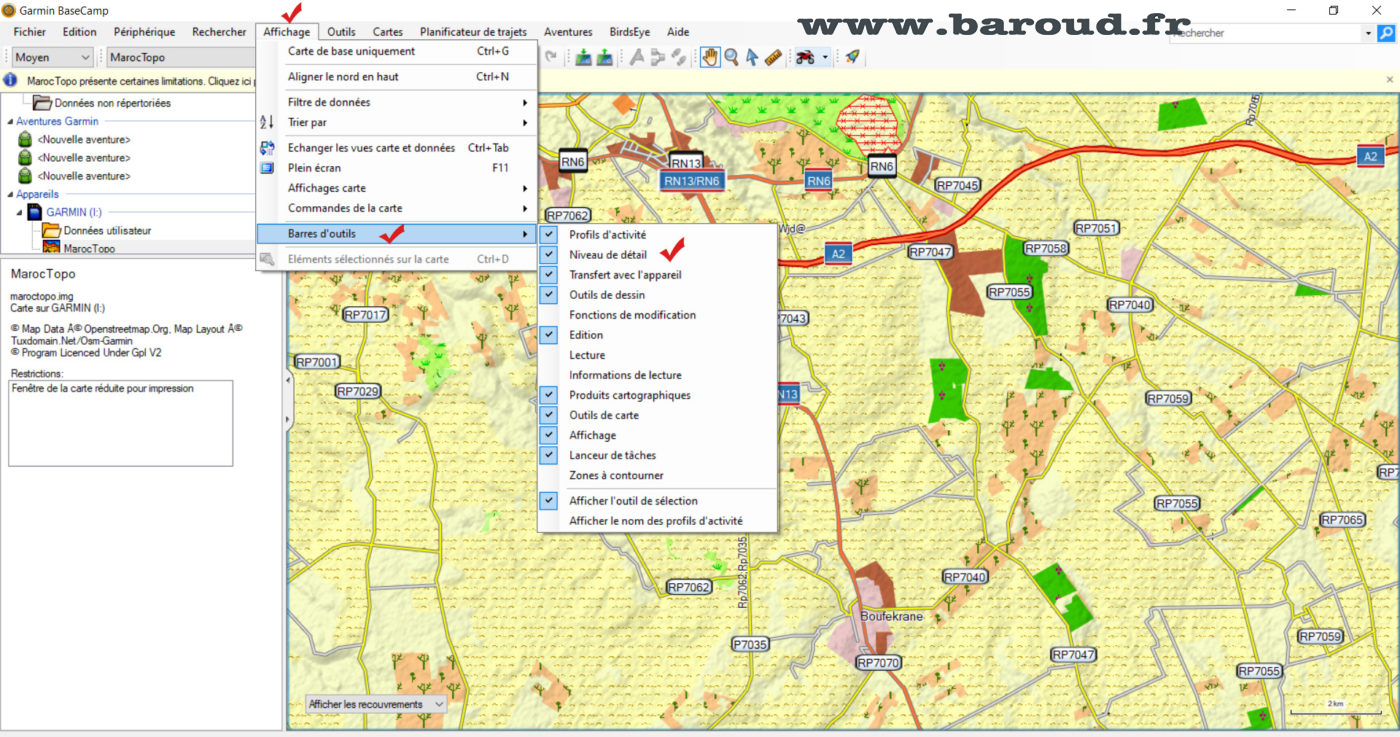Select the arrow selection tool
1400x737 pixels.
[752, 58]
